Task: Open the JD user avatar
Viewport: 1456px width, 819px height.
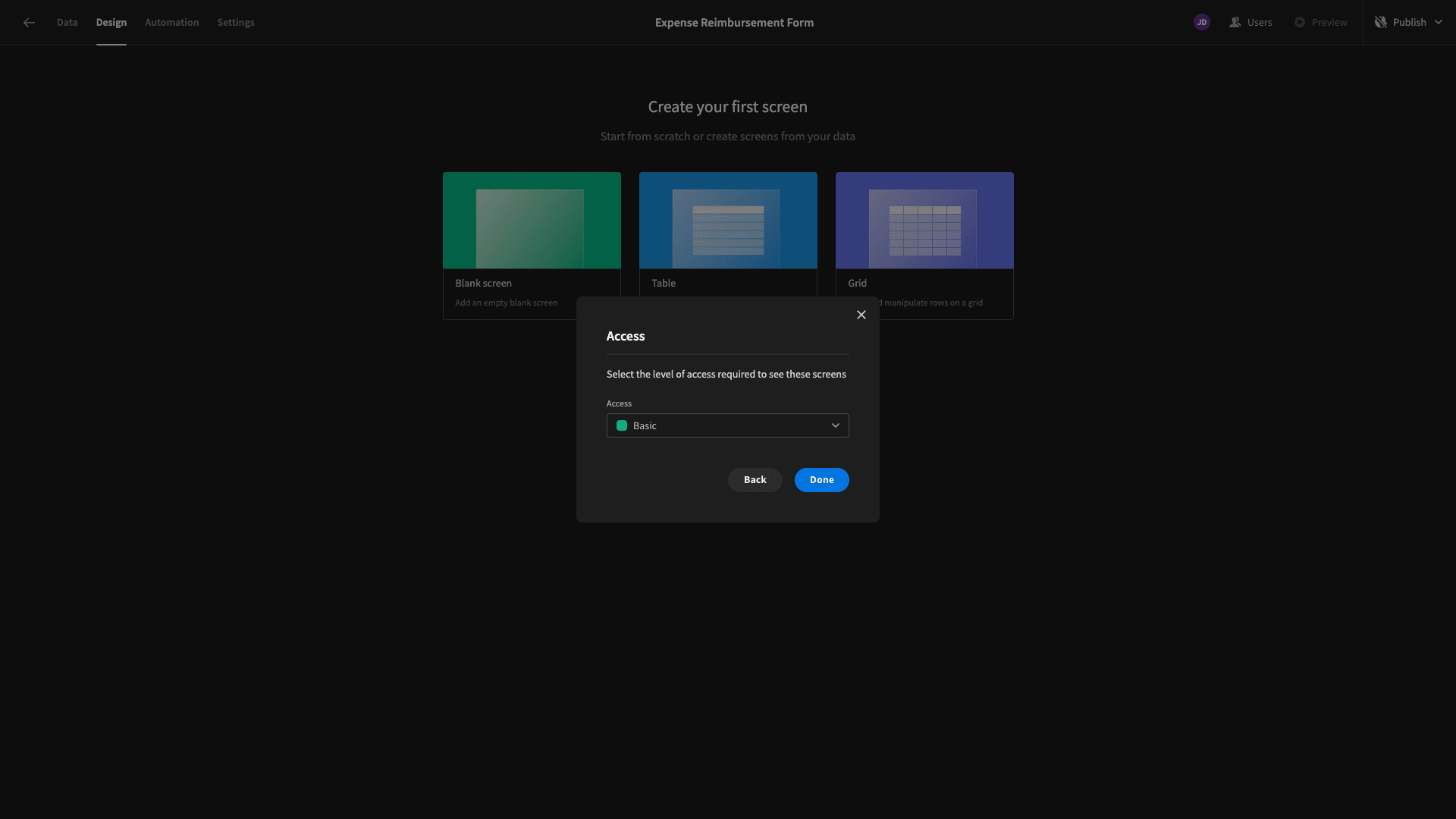Action: point(1201,23)
